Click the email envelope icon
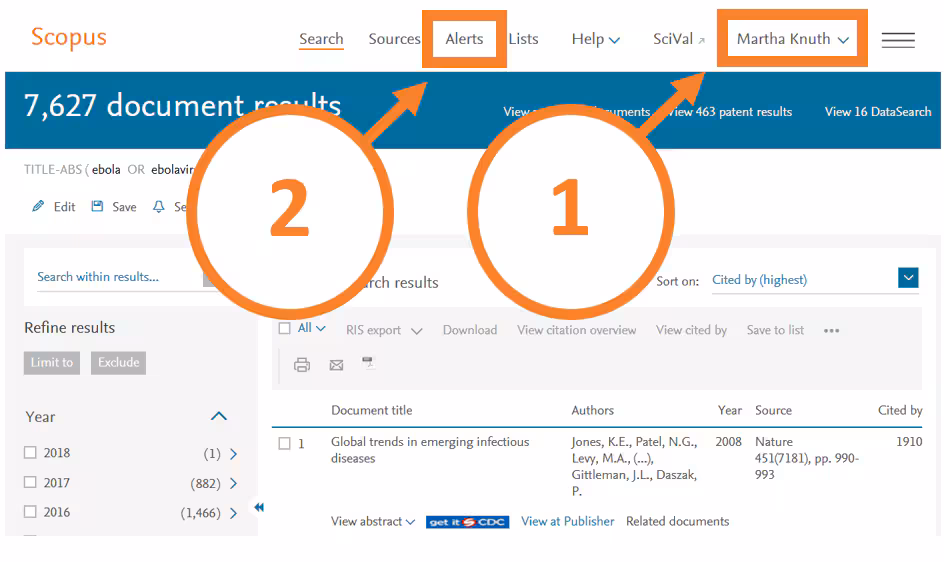Viewport: 944px width, 562px height. click(337, 365)
